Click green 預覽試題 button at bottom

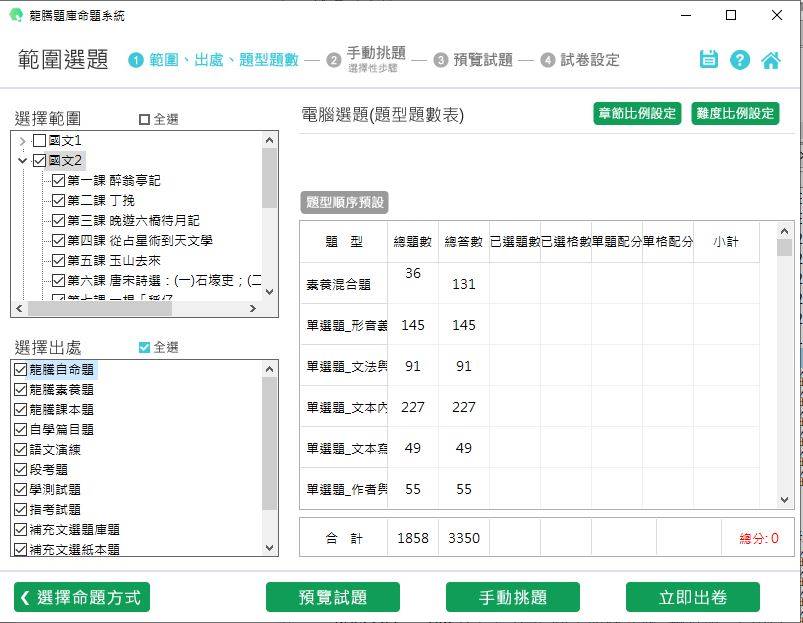pos(333,597)
